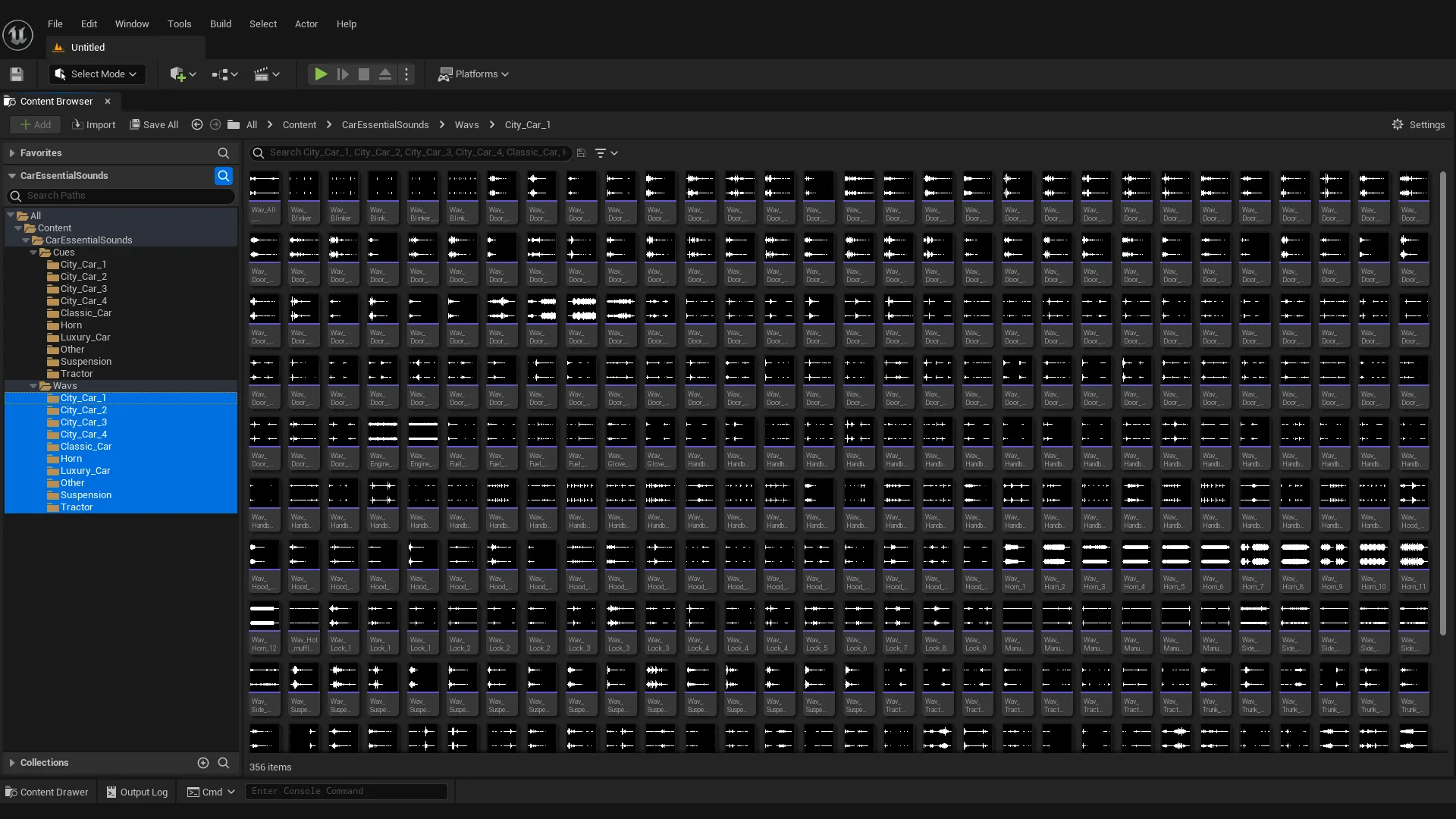
Task: Collapse the Wavs folder tree
Action: 33,385
